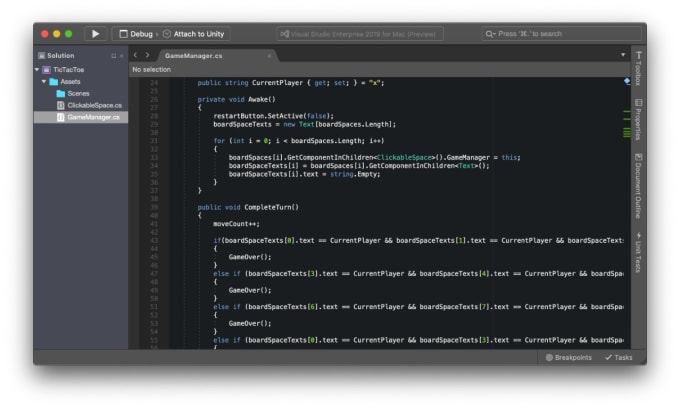Click the GameManager.cs file icon in the tree
Screen dimensions: 680x409
pos(61,117)
